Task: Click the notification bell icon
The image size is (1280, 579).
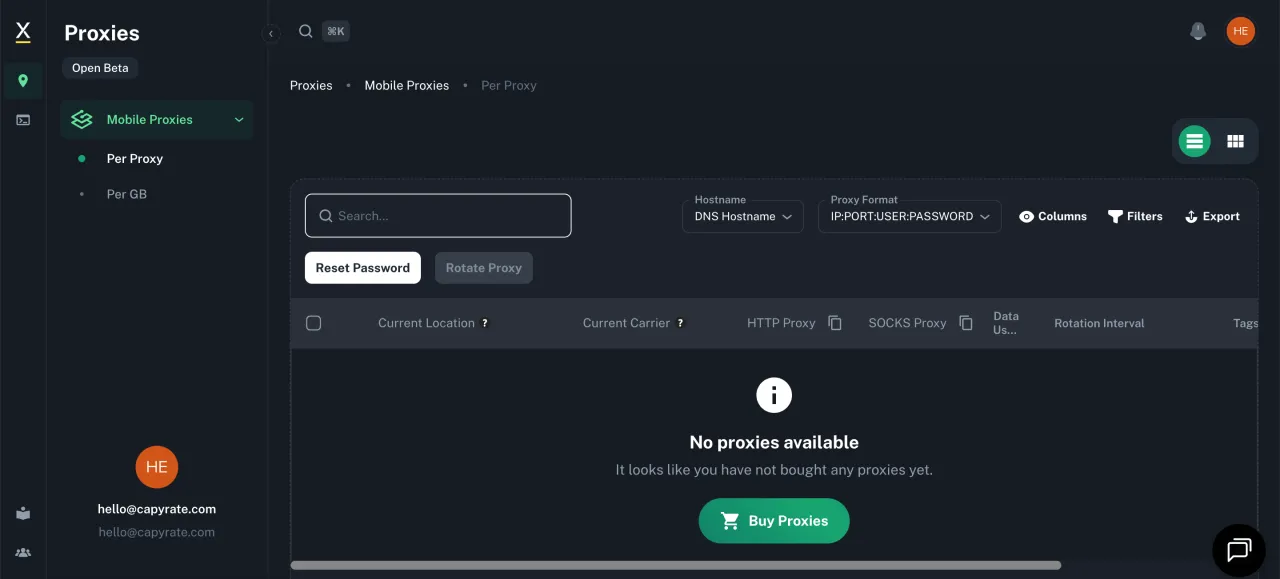Action: point(1197,32)
